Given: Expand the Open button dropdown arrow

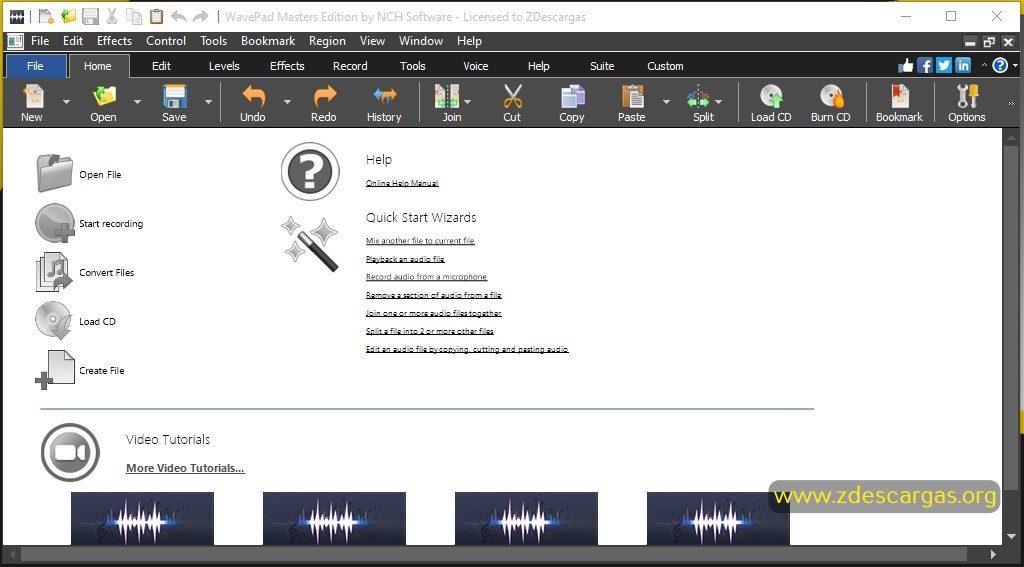Looking at the screenshot, I should tap(137, 102).
